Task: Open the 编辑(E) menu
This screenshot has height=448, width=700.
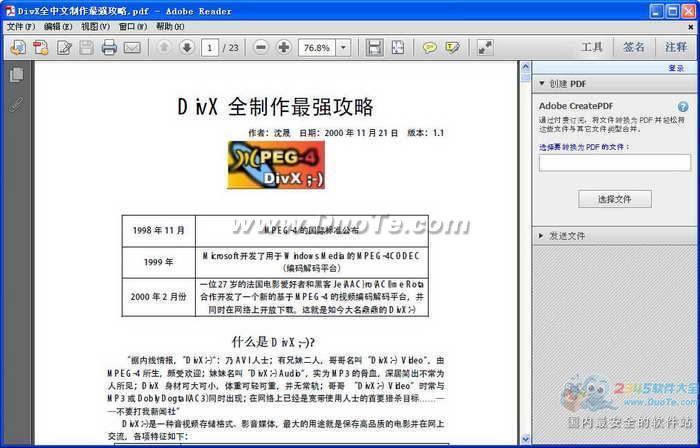Action: (58, 27)
